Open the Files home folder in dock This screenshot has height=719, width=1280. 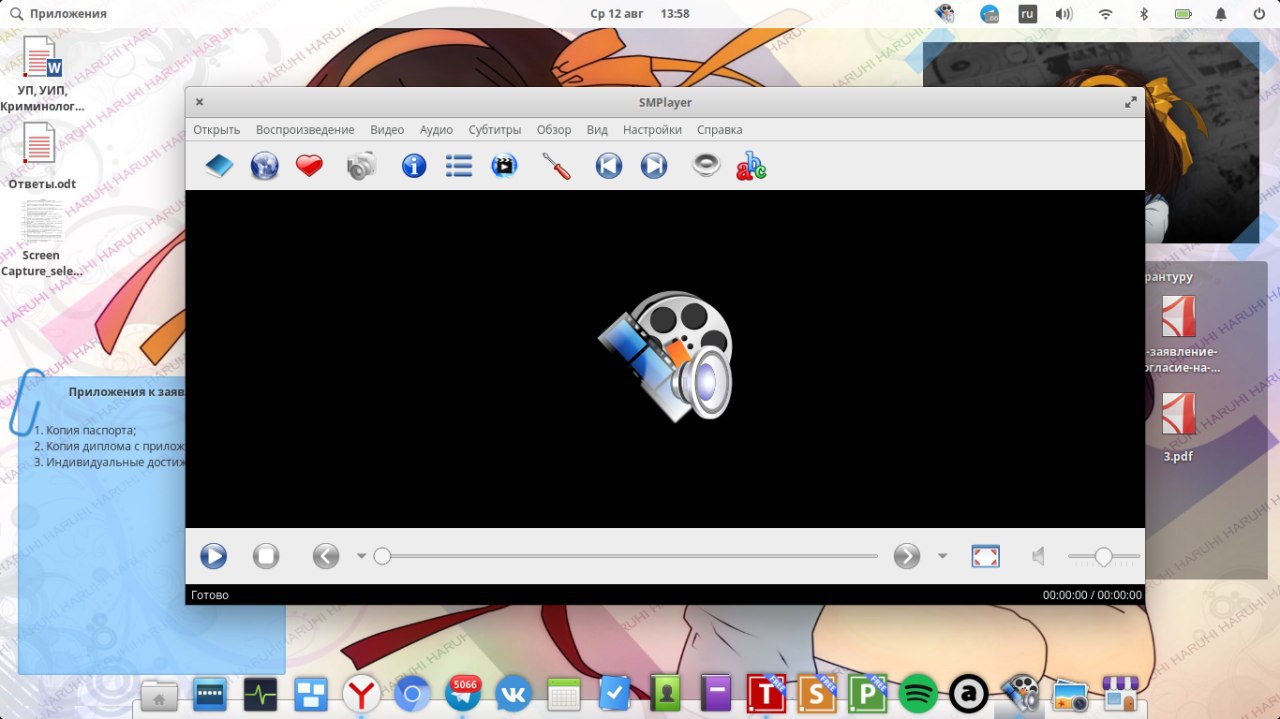tap(159, 694)
